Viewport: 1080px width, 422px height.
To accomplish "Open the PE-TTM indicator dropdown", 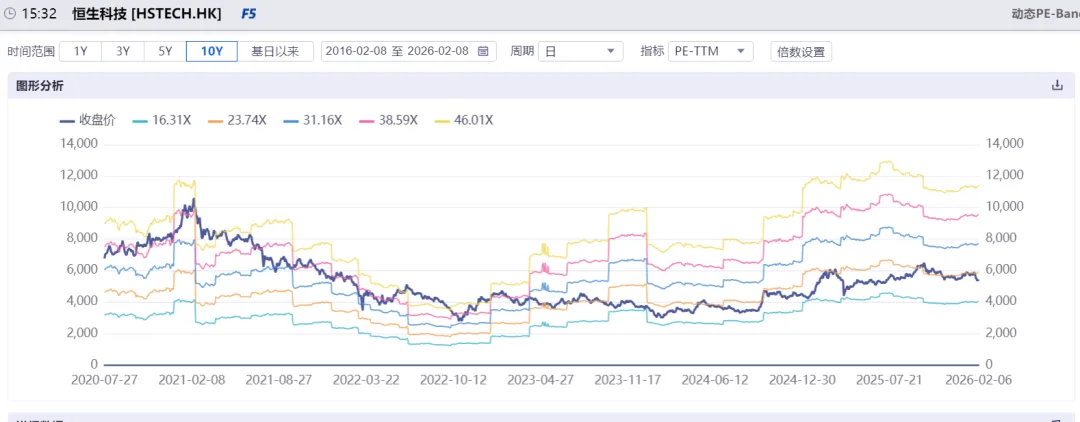I will coord(710,51).
